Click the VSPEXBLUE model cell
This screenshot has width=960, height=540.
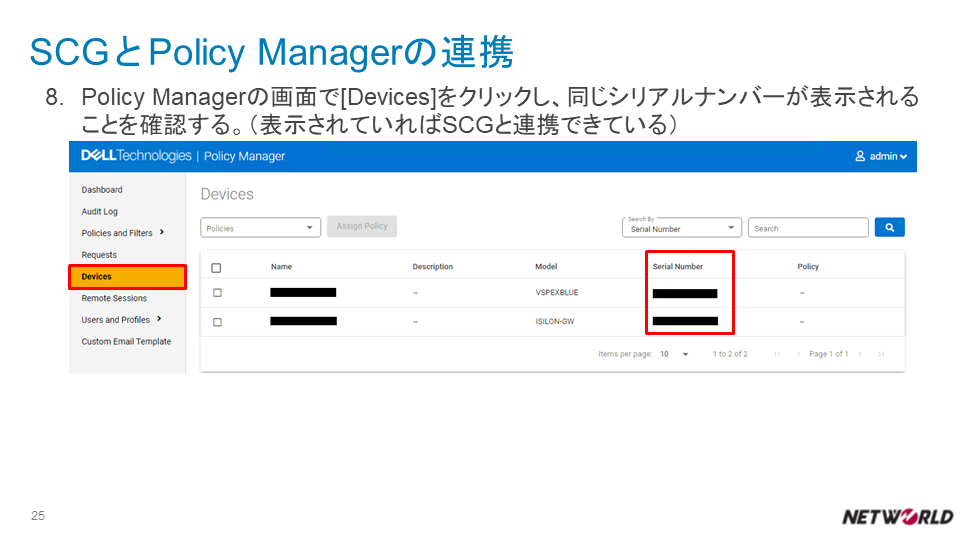557,293
